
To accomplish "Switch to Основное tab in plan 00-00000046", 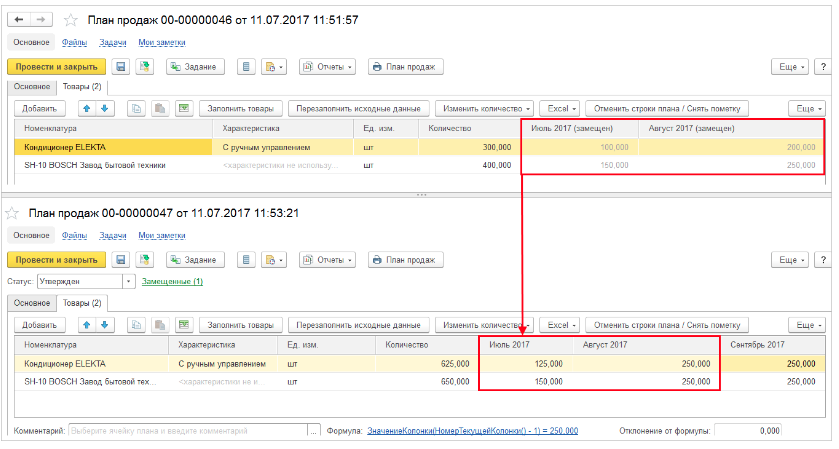I will 32,87.
